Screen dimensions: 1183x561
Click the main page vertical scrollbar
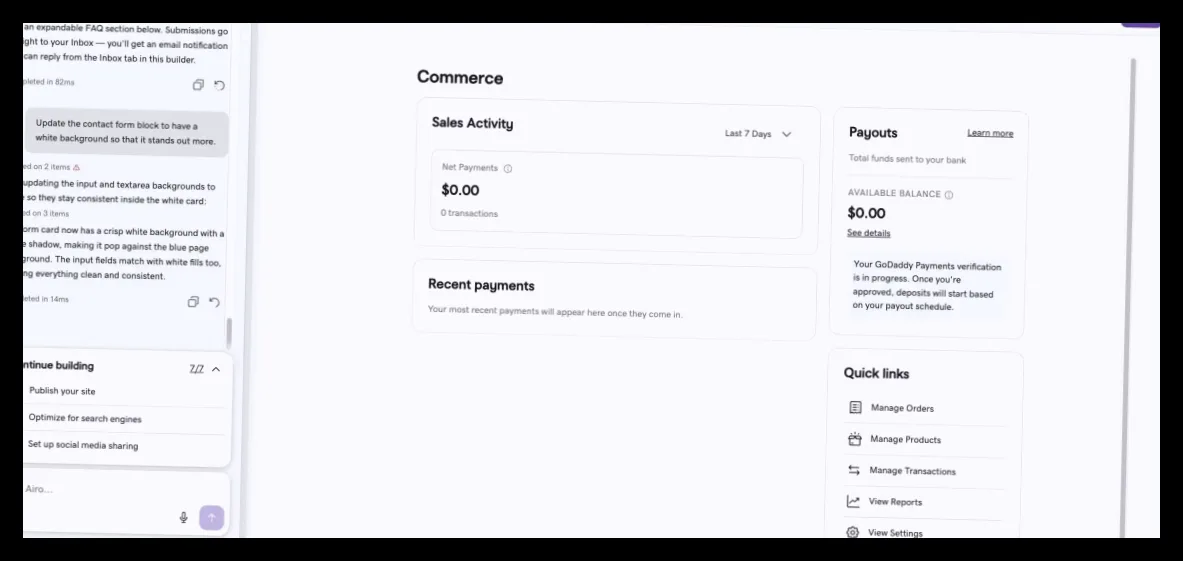pos(1129,298)
